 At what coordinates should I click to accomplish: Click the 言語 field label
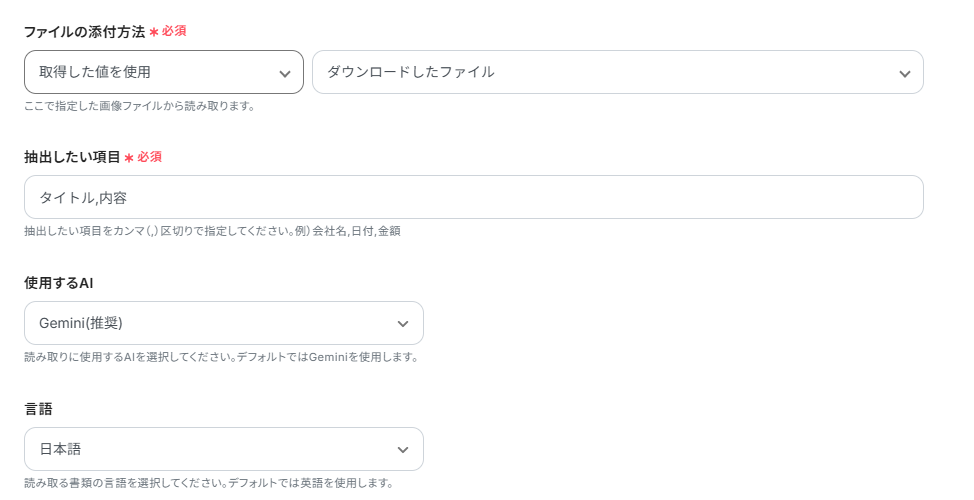click(x=38, y=409)
